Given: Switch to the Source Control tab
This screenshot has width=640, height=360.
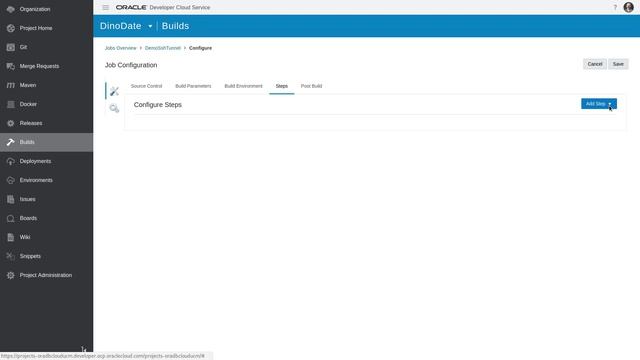Looking at the screenshot, I should [x=147, y=86].
